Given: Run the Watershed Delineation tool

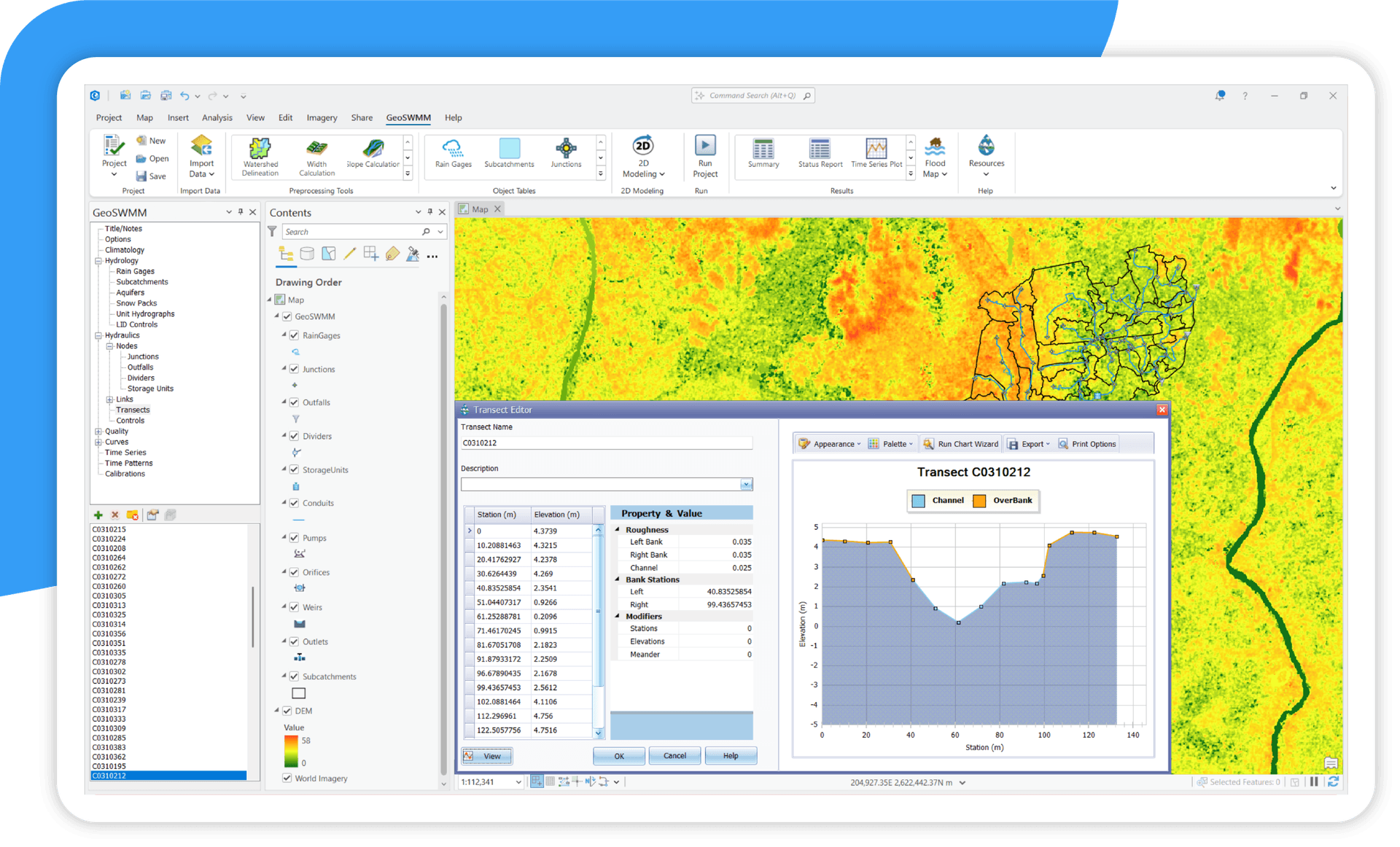Looking at the screenshot, I should tap(260, 155).
